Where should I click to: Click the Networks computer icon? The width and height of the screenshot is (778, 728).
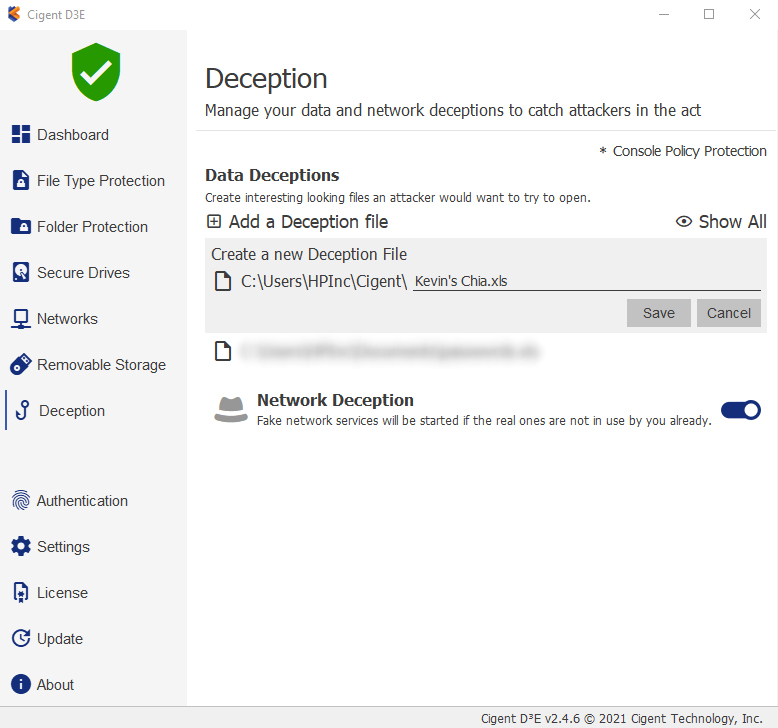tap(21, 319)
